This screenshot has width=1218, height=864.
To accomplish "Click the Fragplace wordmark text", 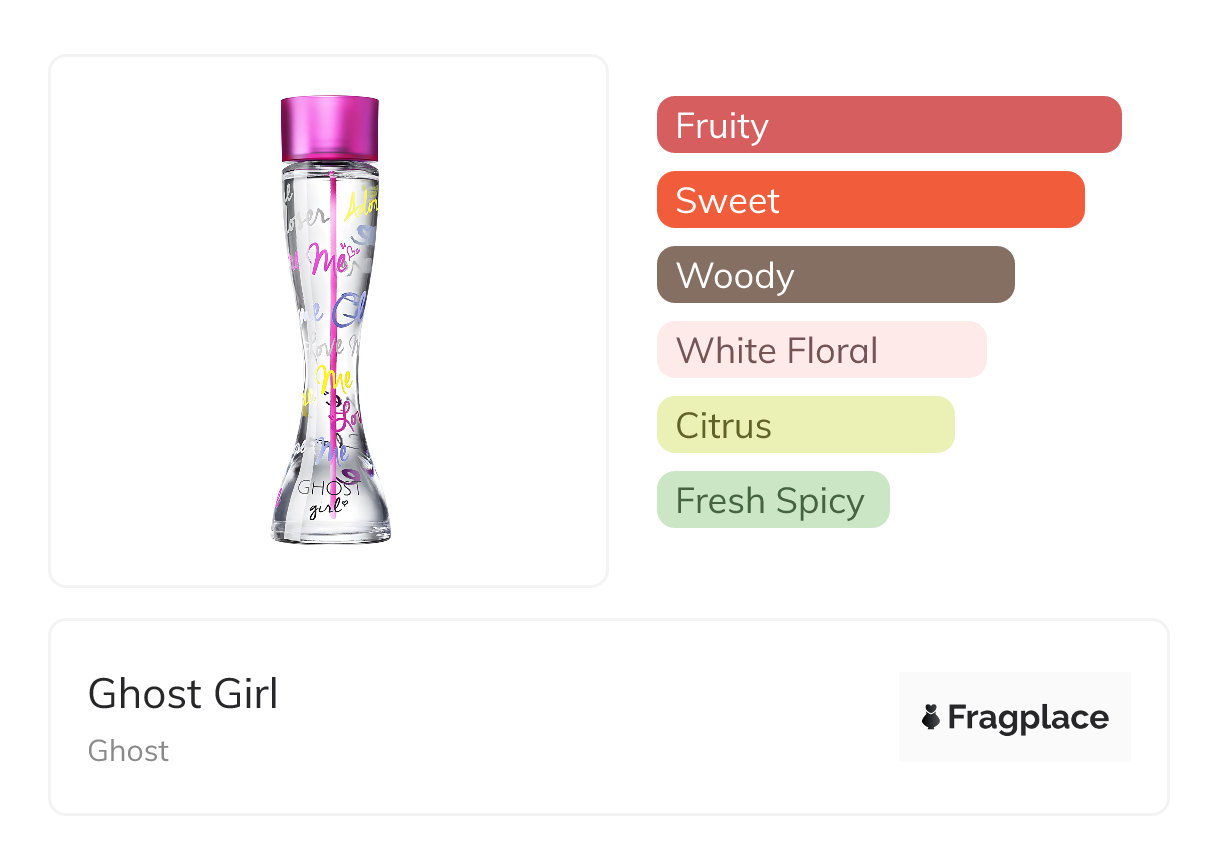I will pos(1027,717).
